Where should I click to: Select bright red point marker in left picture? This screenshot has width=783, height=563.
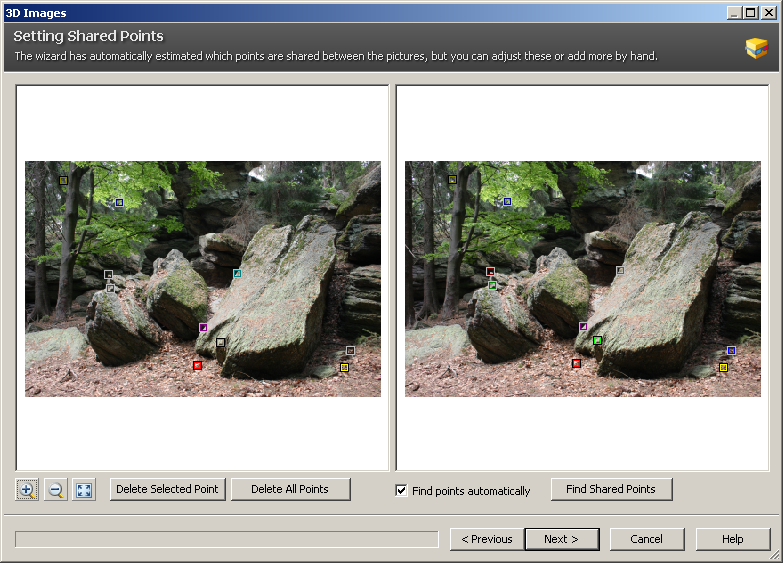(x=197, y=365)
